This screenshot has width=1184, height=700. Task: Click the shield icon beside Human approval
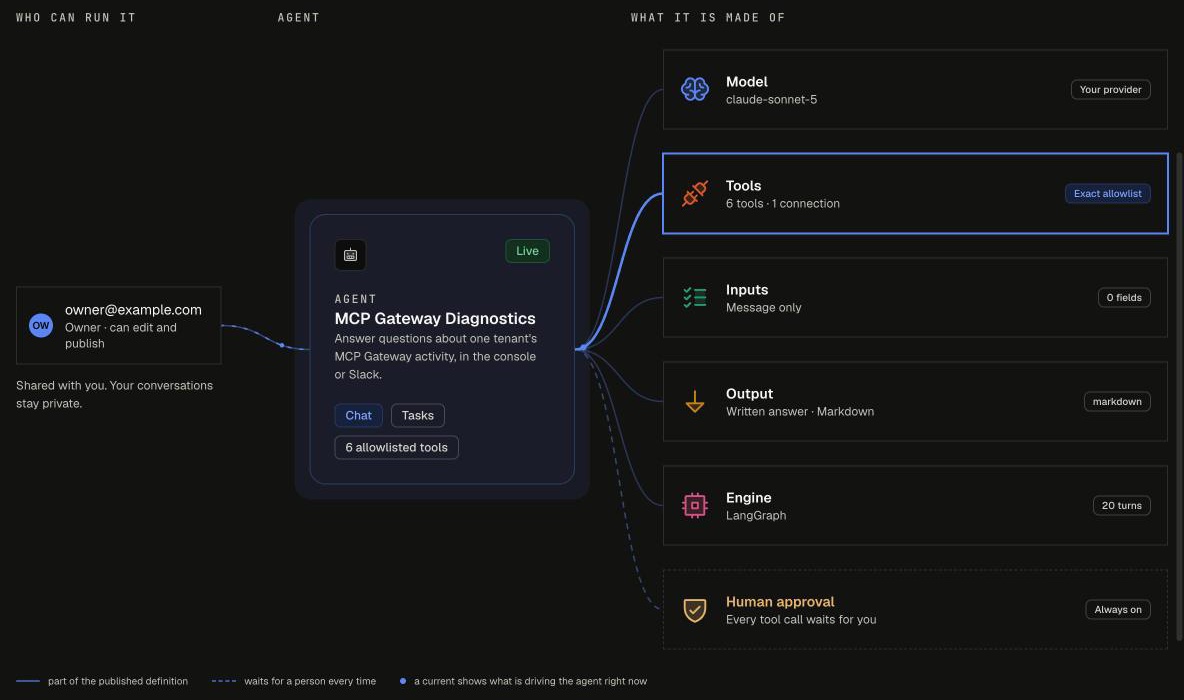pos(694,609)
